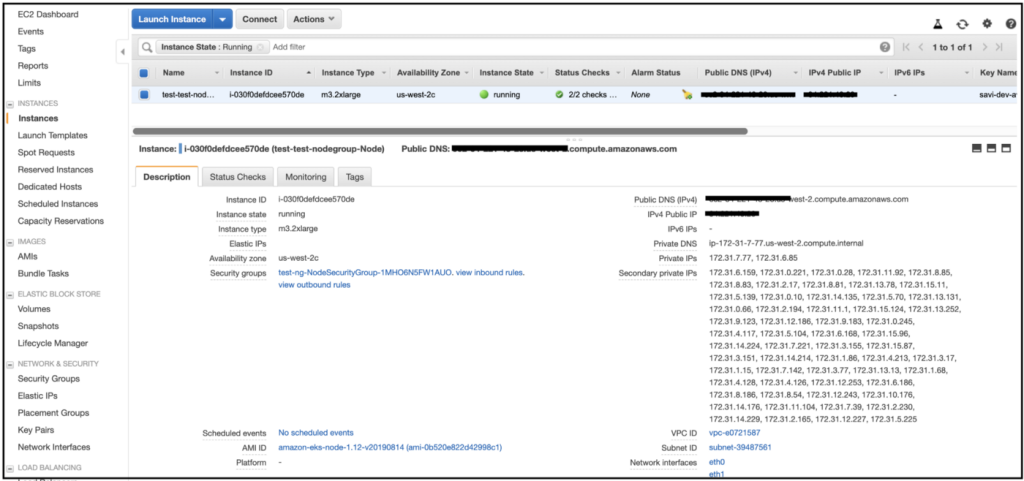The width and height of the screenshot is (1024, 481).
Task: Click the Launch Instance button
Action: pyautogui.click(x=172, y=20)
